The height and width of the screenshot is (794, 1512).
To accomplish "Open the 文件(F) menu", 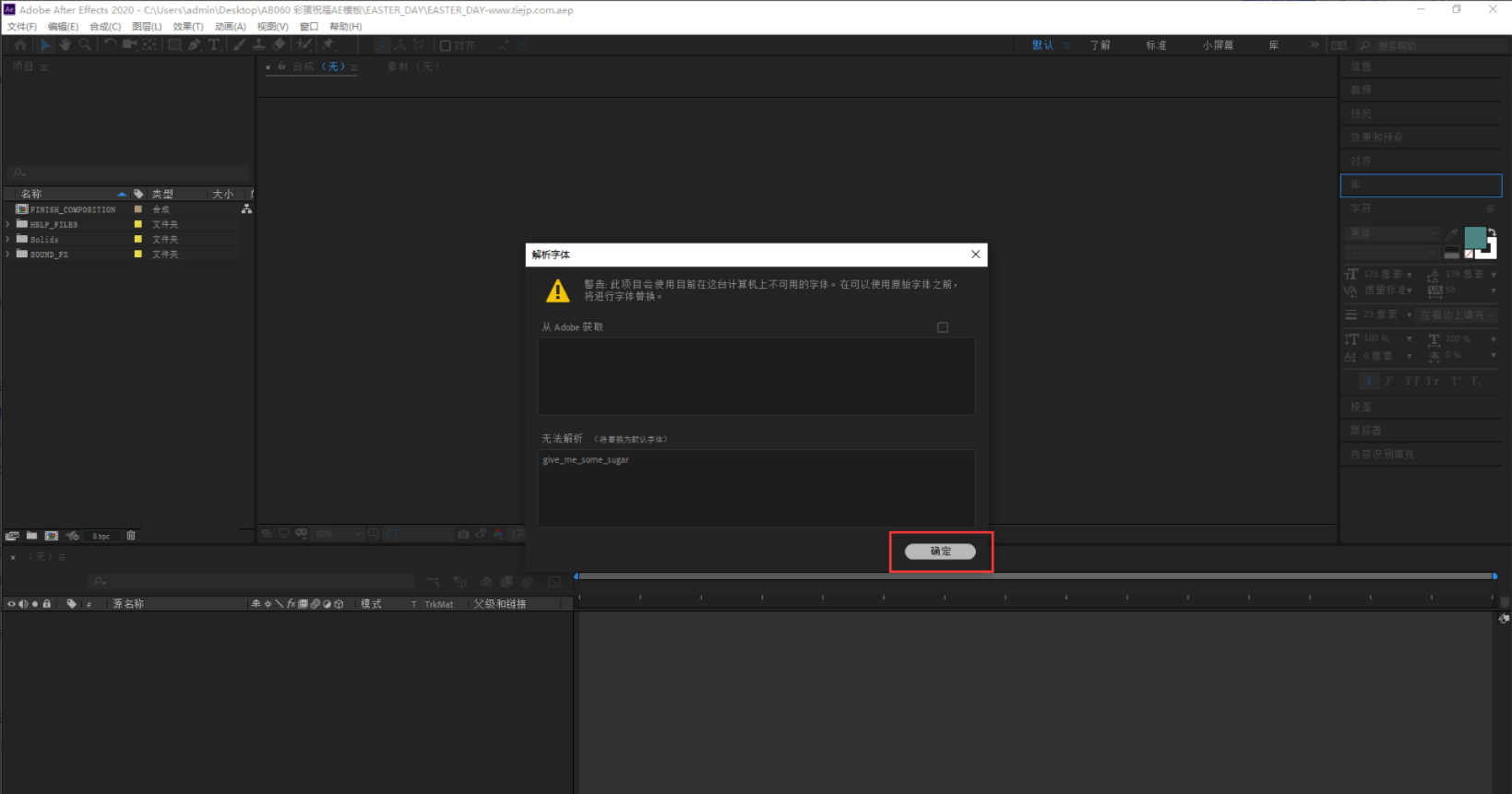I will point(22,27).
